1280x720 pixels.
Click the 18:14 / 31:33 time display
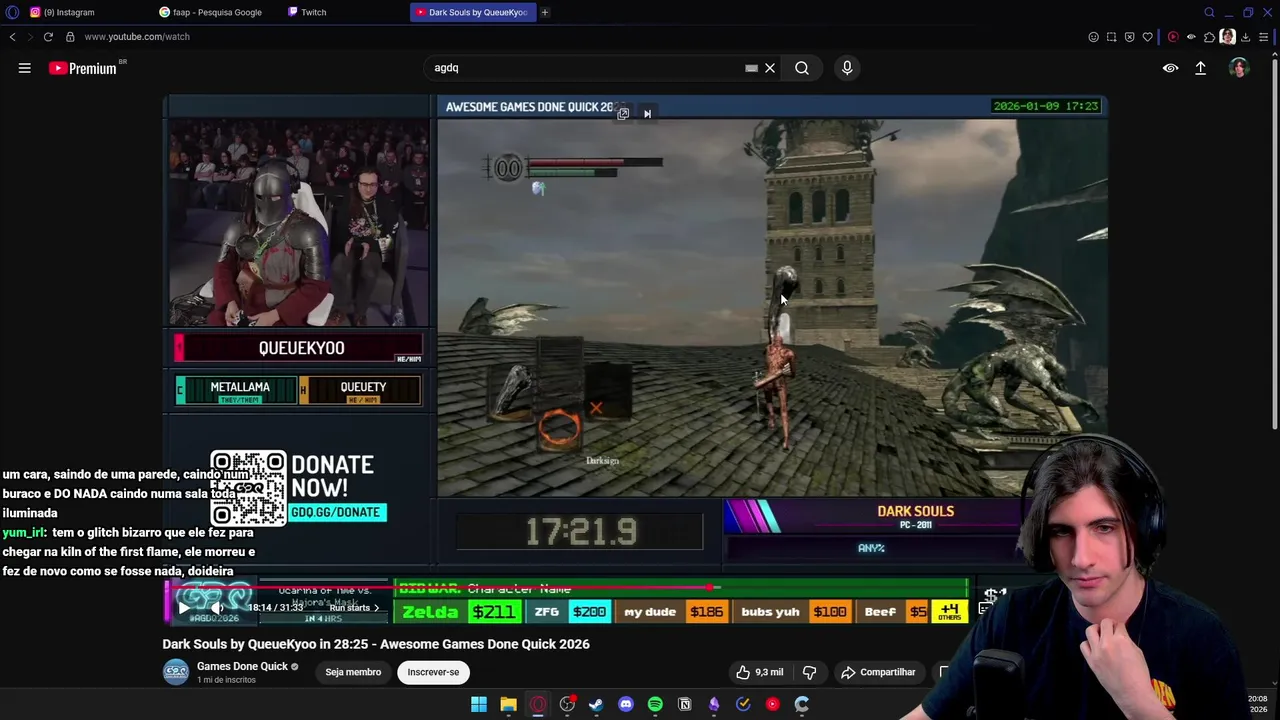[275, 608]
